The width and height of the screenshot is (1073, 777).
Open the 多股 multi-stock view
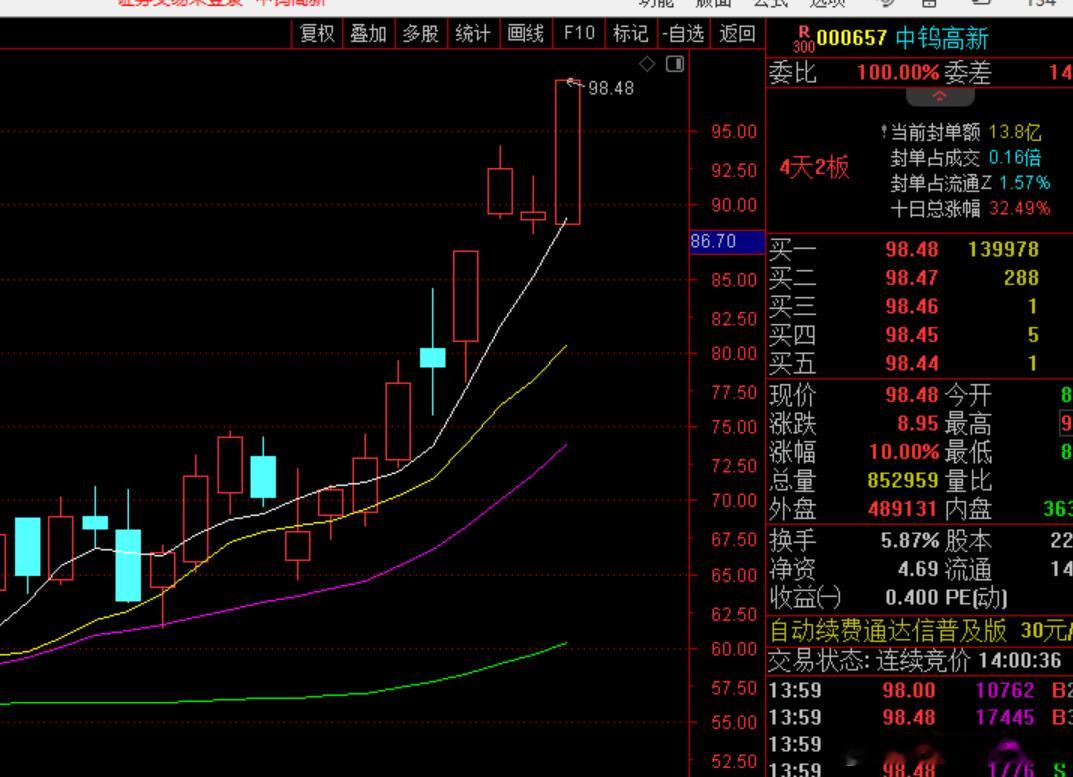coord(420,34)
